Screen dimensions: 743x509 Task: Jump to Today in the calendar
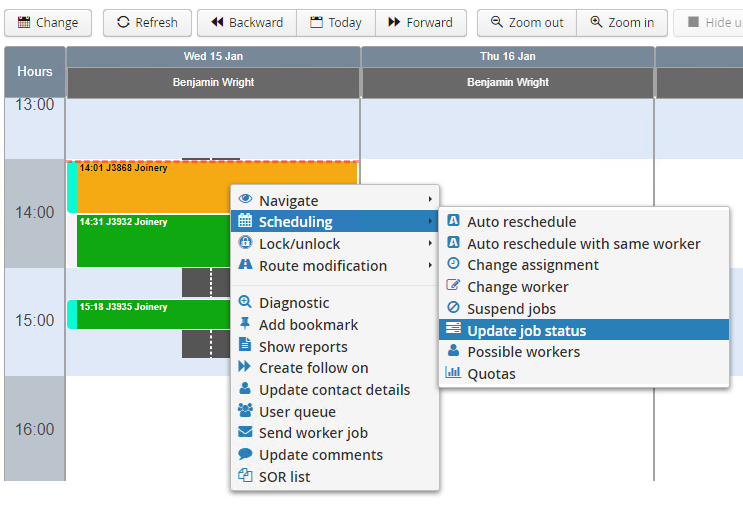(335, 22)
